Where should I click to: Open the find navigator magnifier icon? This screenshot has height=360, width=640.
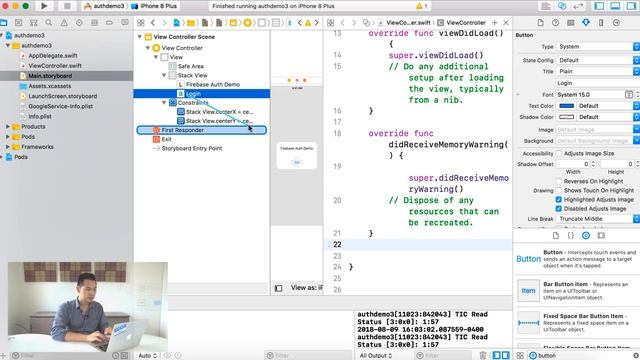pyautogui.click(x=49, y=22)
